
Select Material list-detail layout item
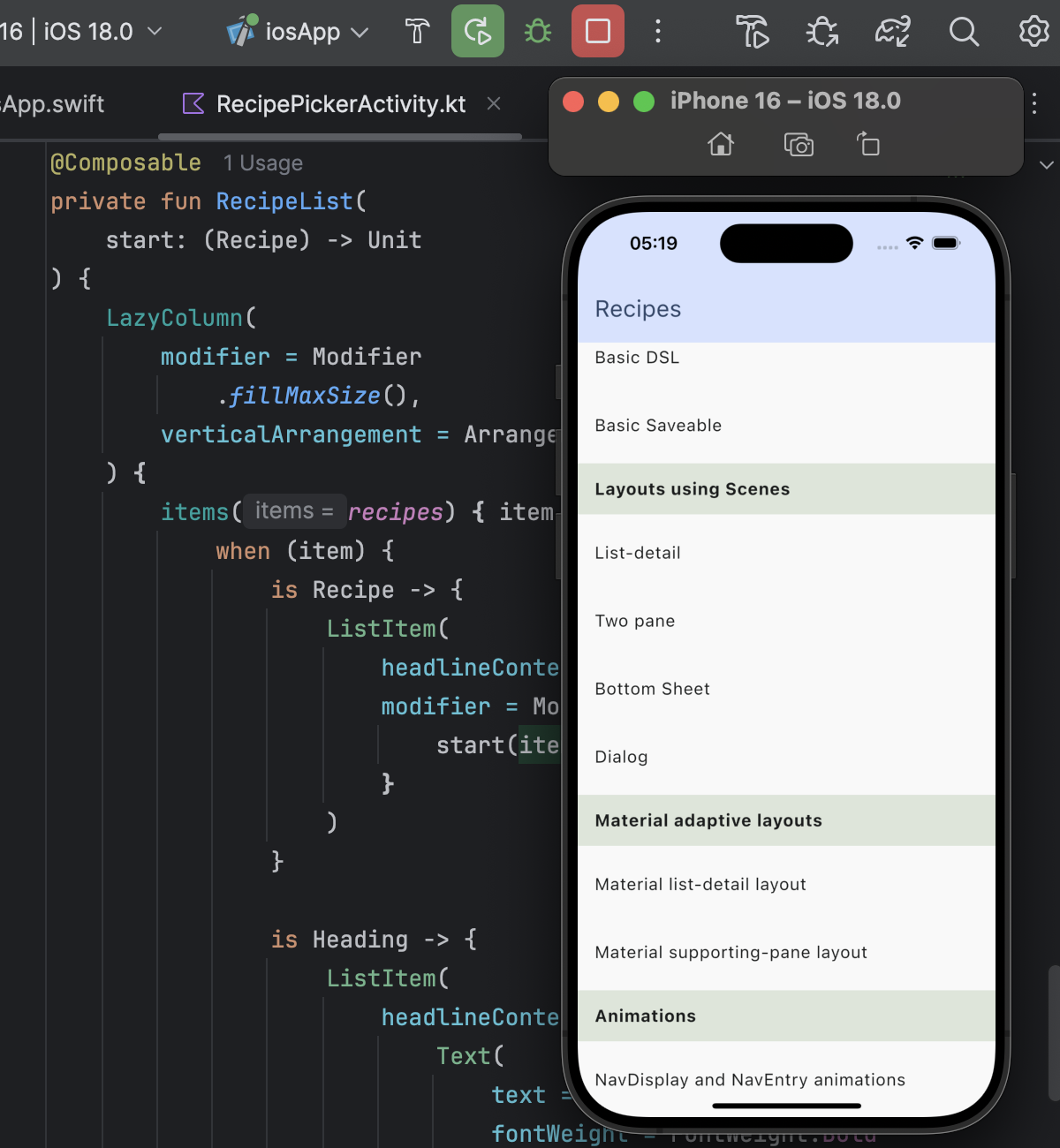(x=700, y=884)
